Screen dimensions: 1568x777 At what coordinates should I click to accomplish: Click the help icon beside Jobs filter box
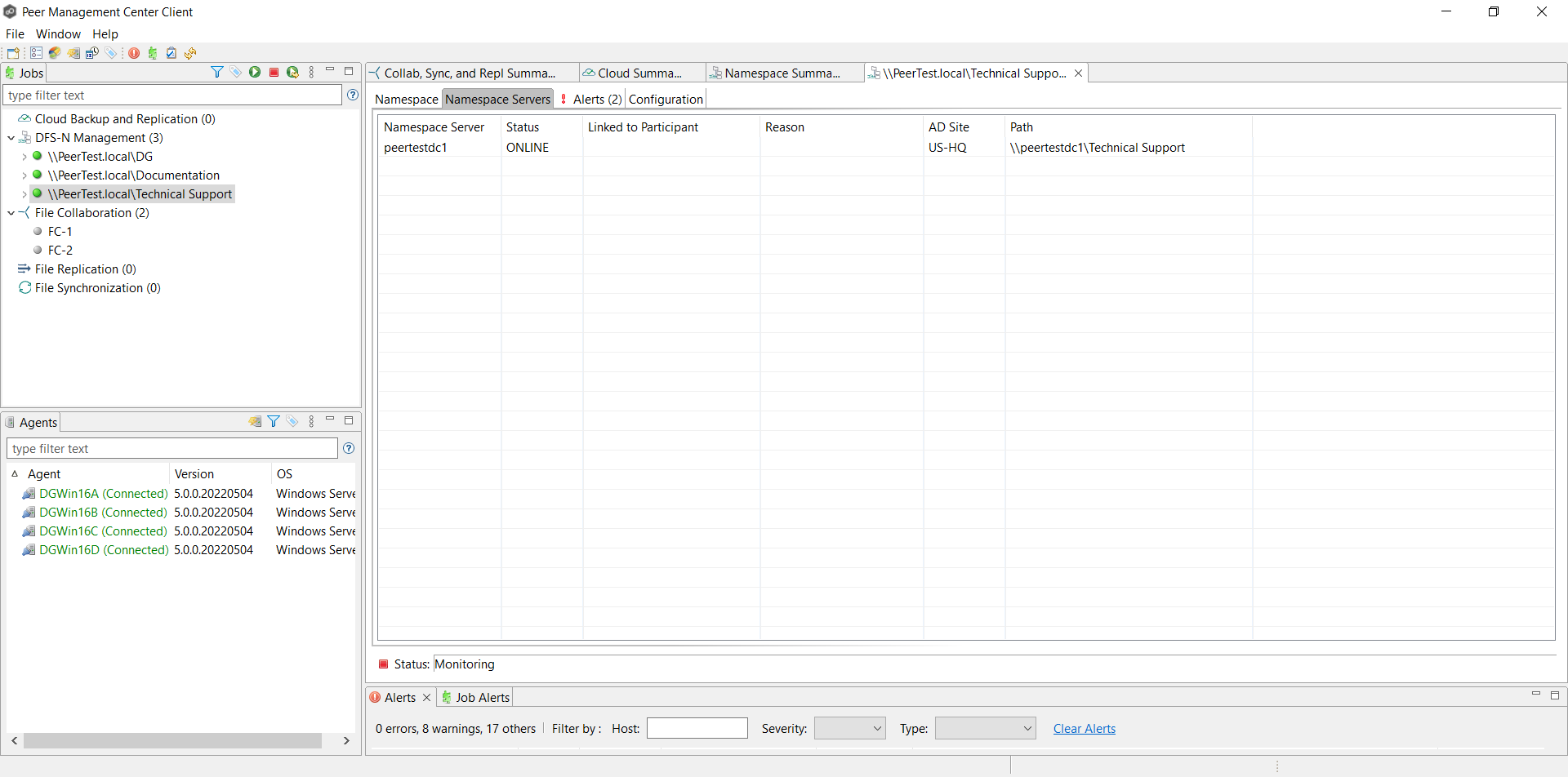[353, 95]
